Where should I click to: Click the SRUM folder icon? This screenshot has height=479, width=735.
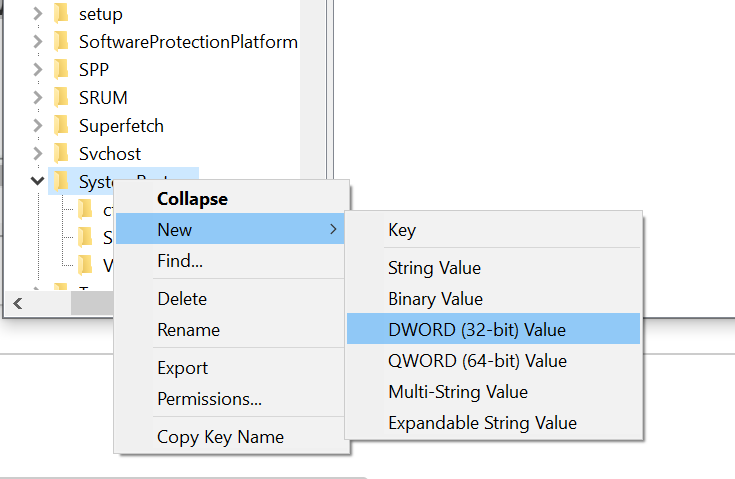pyautogui.click(x=61, y=98)
